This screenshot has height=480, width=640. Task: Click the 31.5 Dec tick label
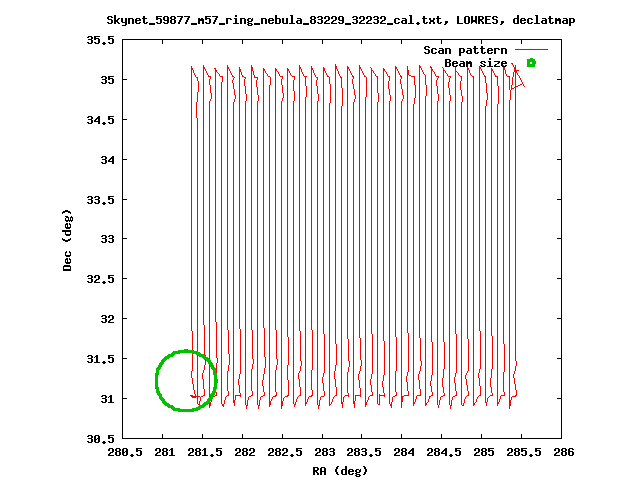(x=100, y=359)
